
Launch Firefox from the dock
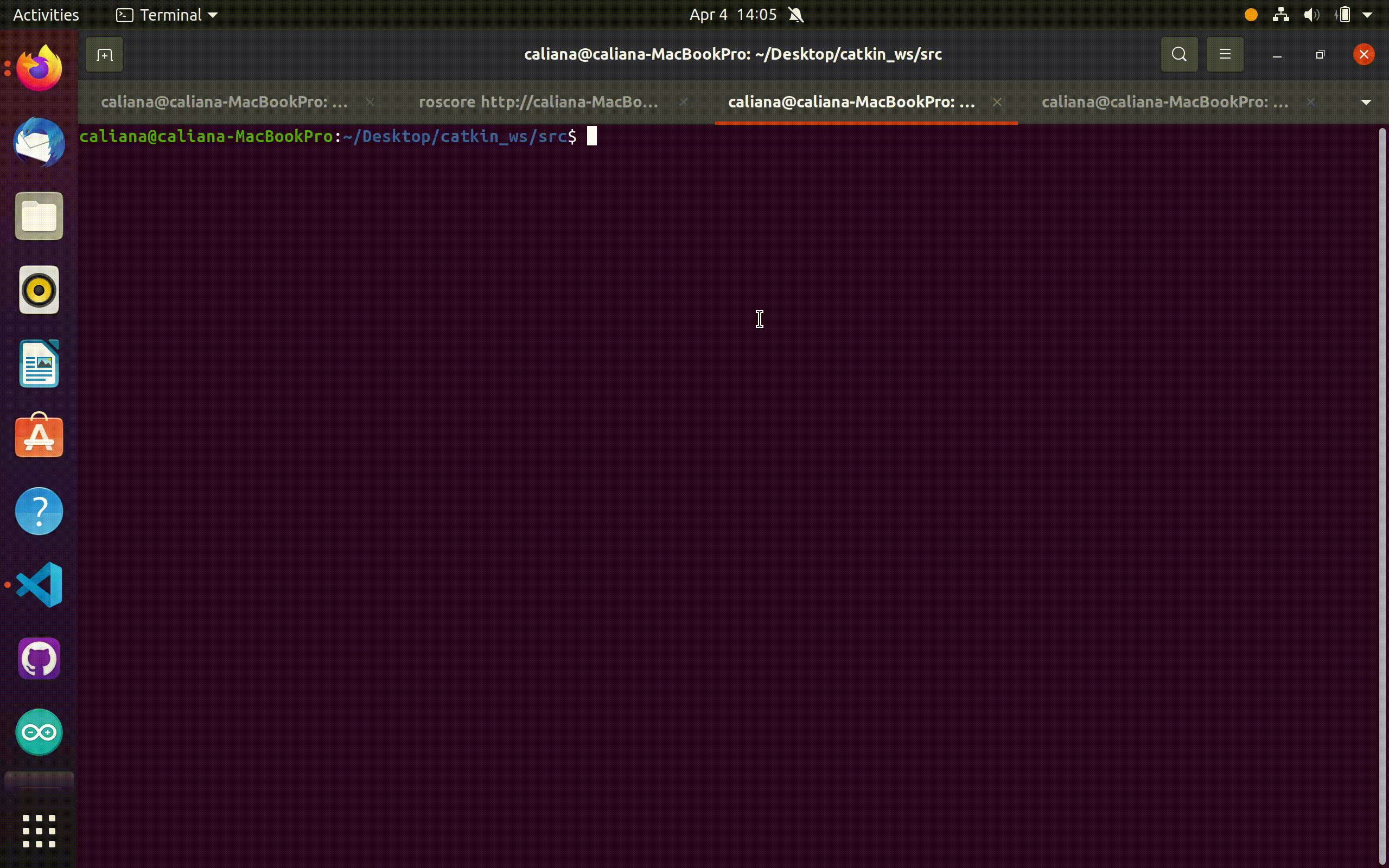[x=39, y=68]
